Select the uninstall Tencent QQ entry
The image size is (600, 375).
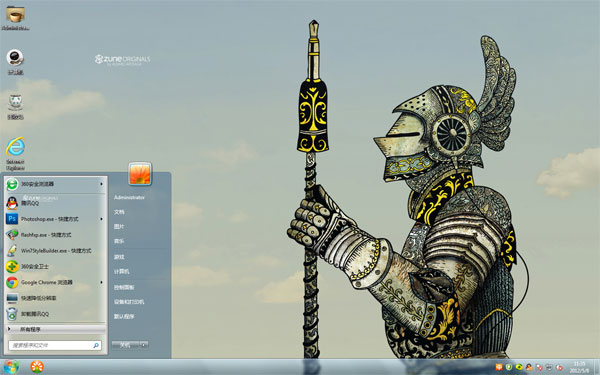55,314
